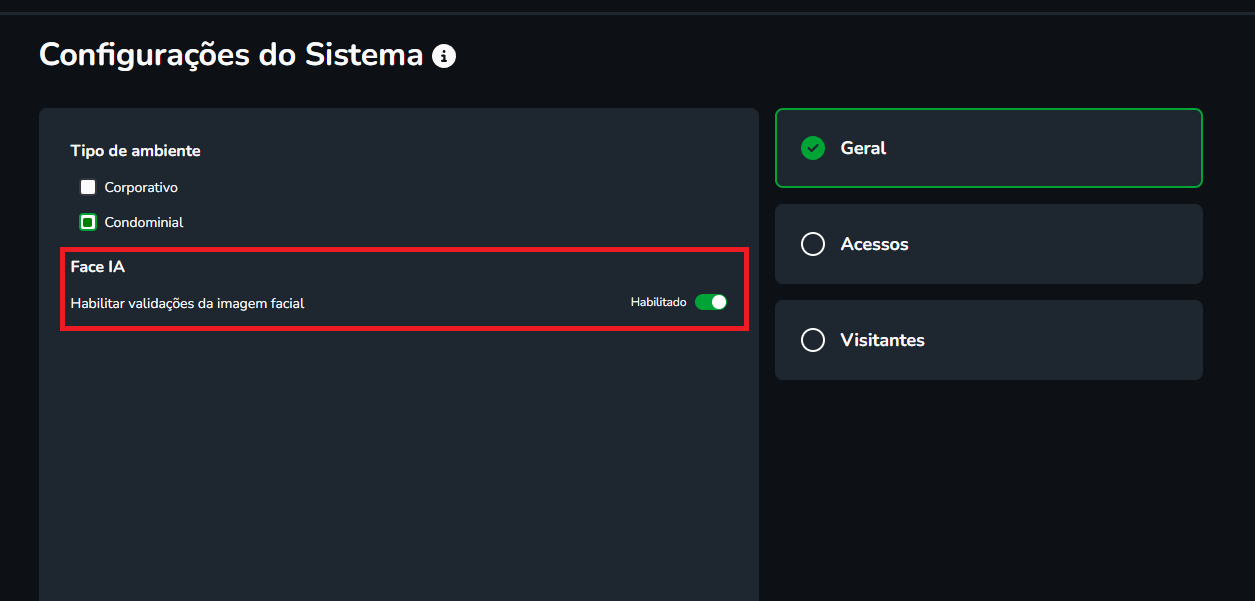Uncheck the Condominial checkbox
The height and width of the screenshot is (601, 1255).
[88, 222]
